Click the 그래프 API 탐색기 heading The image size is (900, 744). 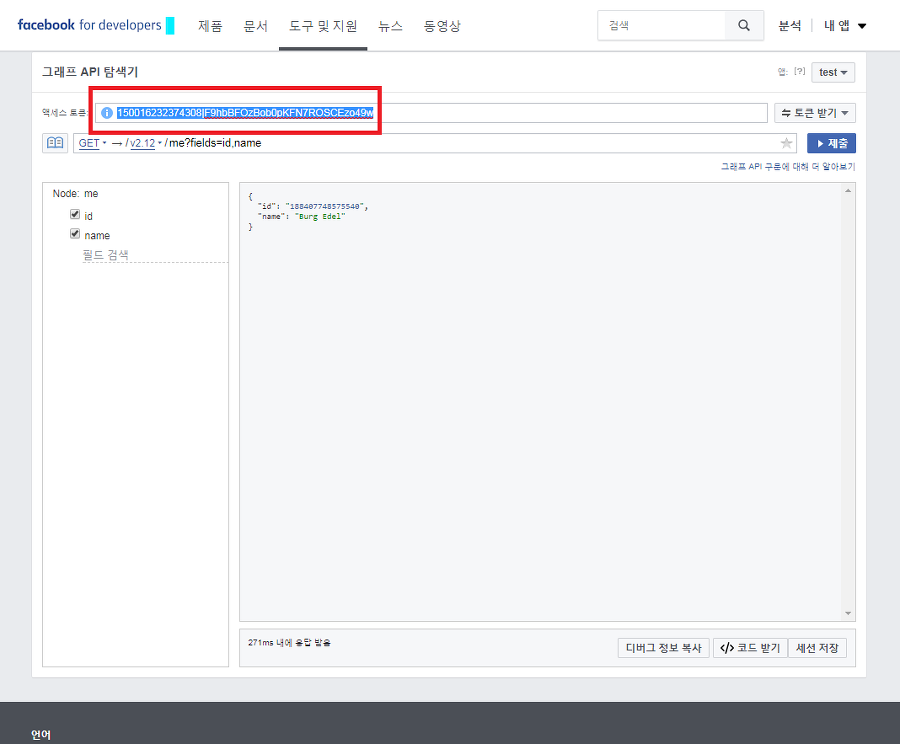90,72
